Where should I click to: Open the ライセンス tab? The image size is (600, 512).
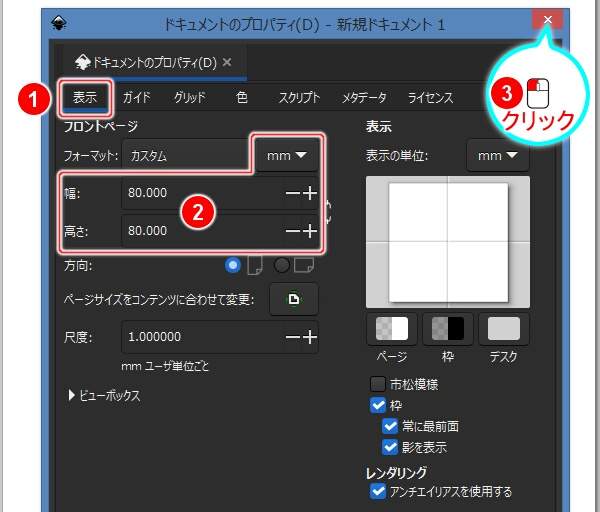point(430,97)
